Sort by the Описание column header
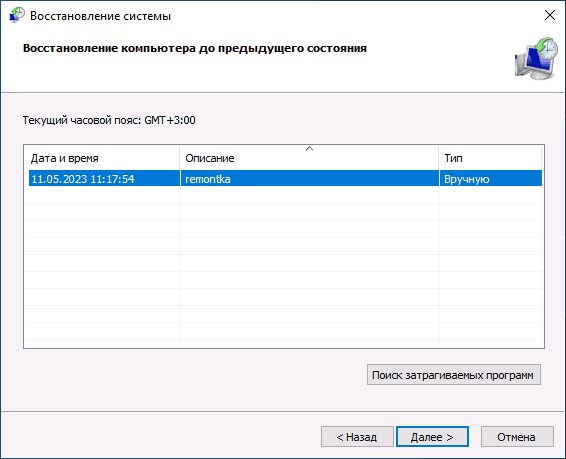Image resolution: width=566 pixels, height=459 pixels. tap(309, 158)
